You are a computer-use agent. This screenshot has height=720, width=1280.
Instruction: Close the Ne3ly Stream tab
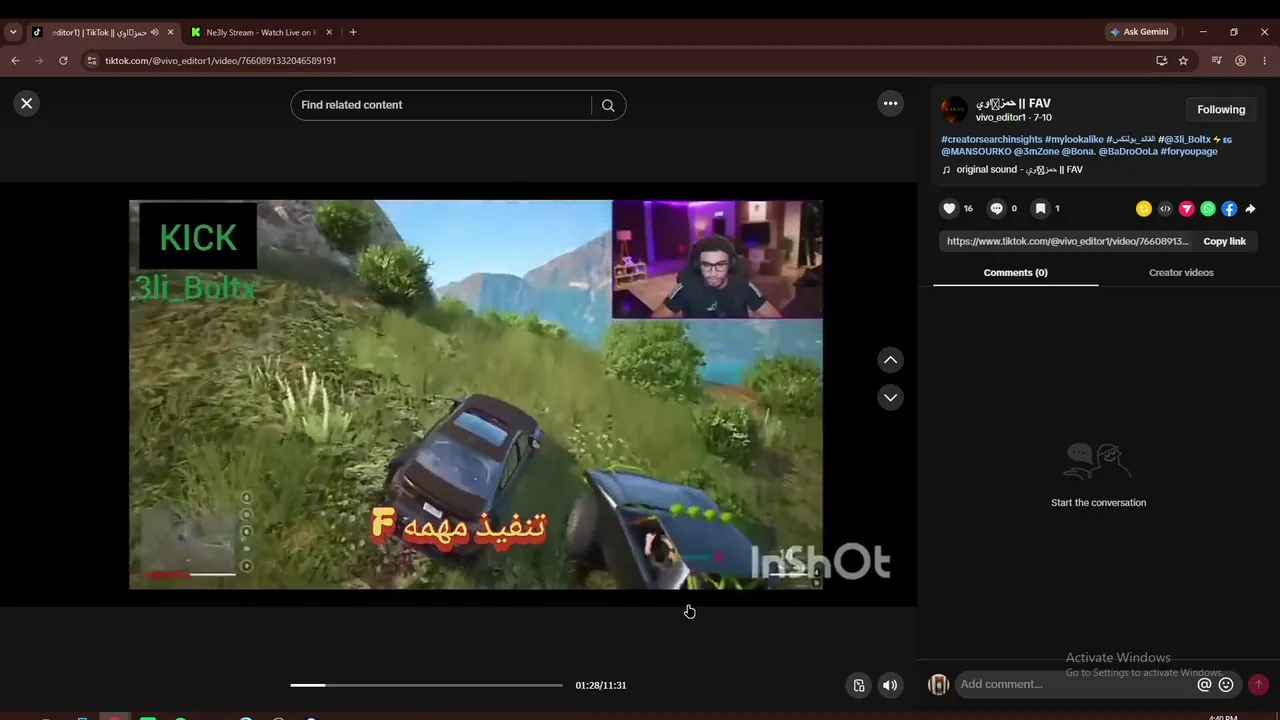pyautogui.click(x=329, y=32)
